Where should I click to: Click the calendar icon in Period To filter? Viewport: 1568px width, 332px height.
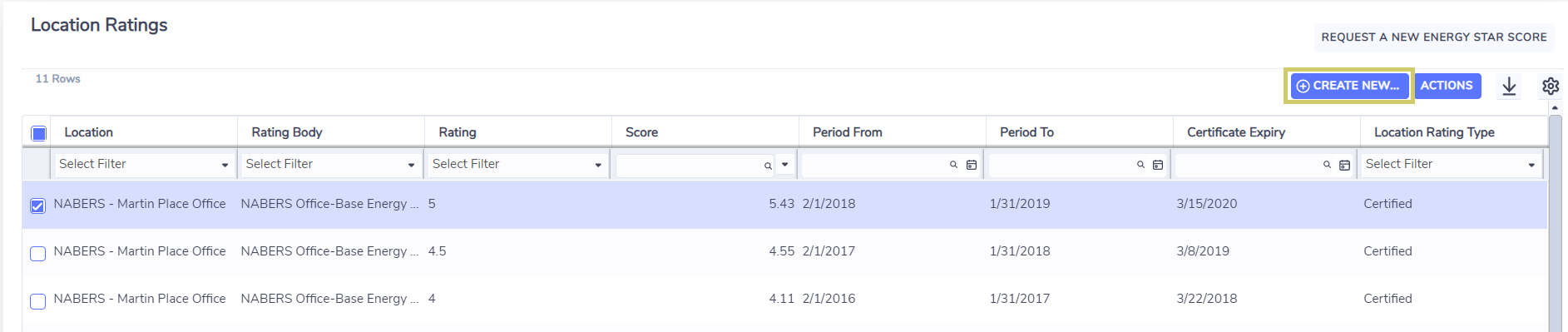1158,165
